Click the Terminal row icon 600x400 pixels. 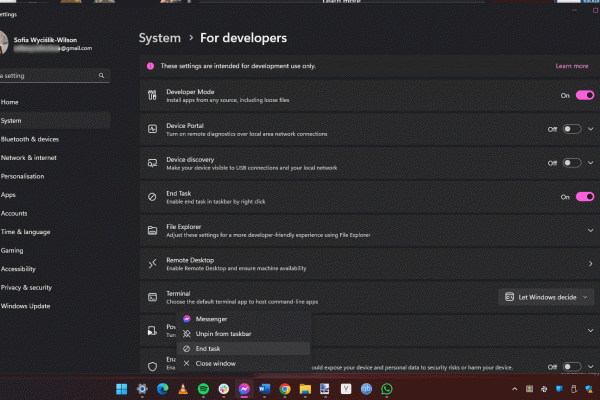click(152, 297)
